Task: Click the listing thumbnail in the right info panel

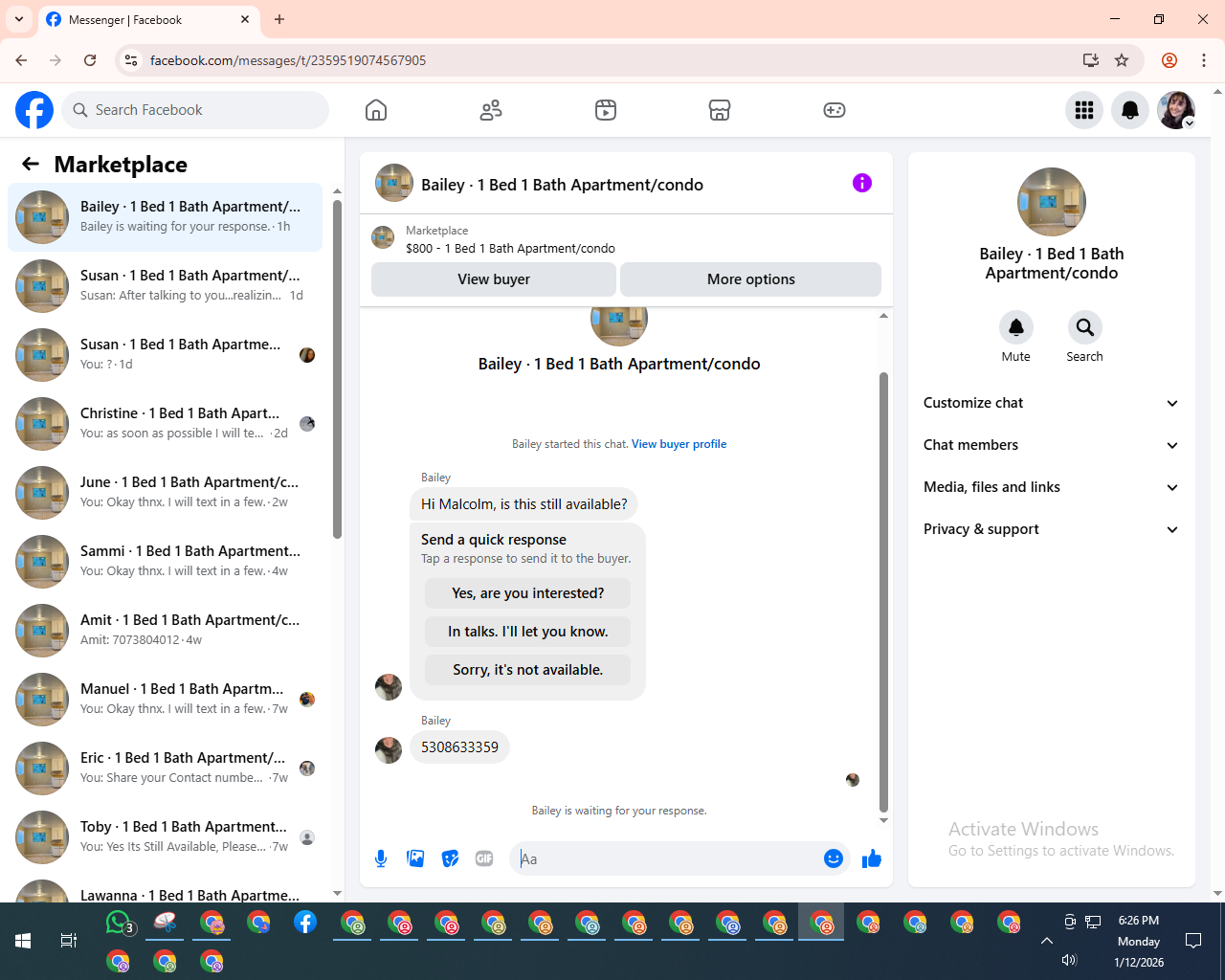Action: (x=1052, y=202)
